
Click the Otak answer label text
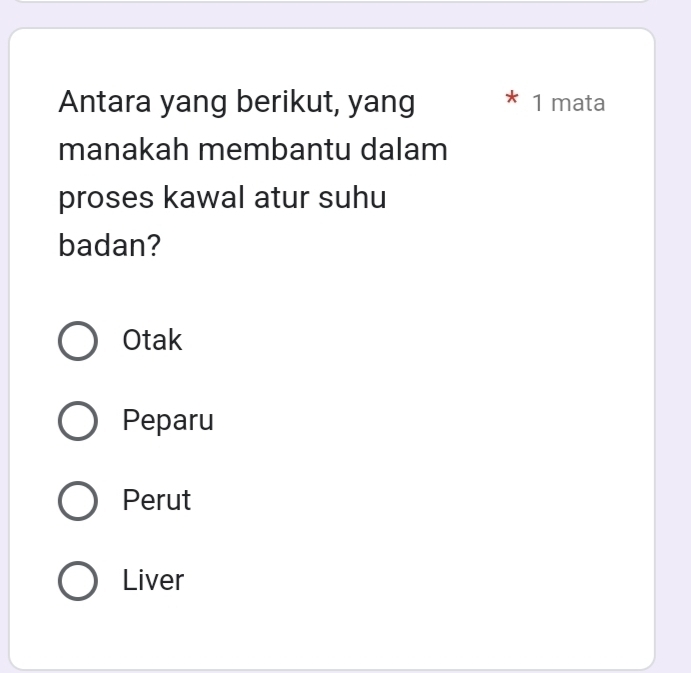click(152, 341)
